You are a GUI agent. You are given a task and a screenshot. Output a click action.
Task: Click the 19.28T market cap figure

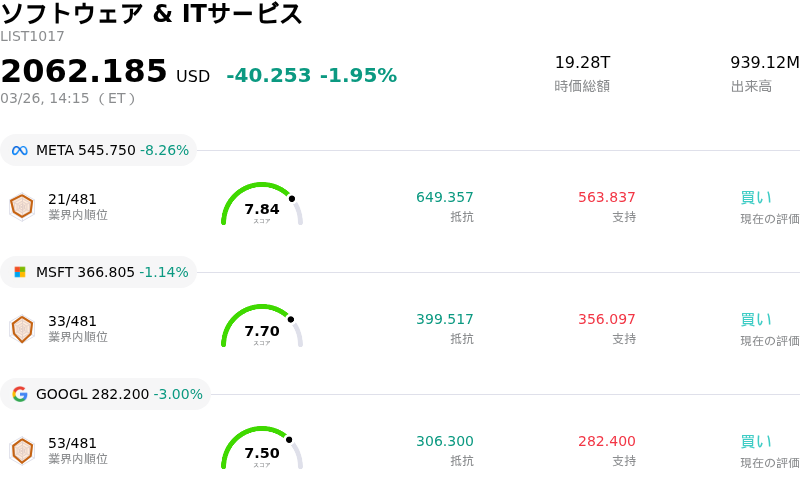point(582,63)
